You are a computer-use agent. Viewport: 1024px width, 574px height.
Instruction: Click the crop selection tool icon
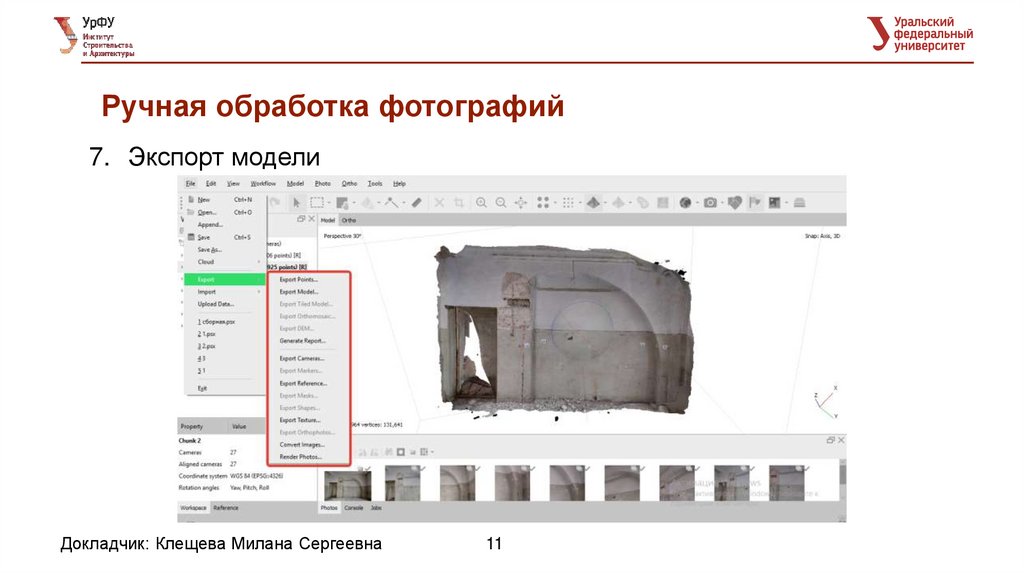[458, 202]
